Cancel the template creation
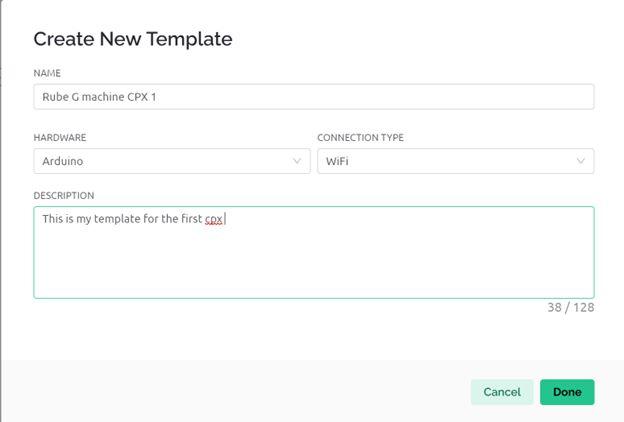Screen dimensions: 624x422 coord(502,392)
